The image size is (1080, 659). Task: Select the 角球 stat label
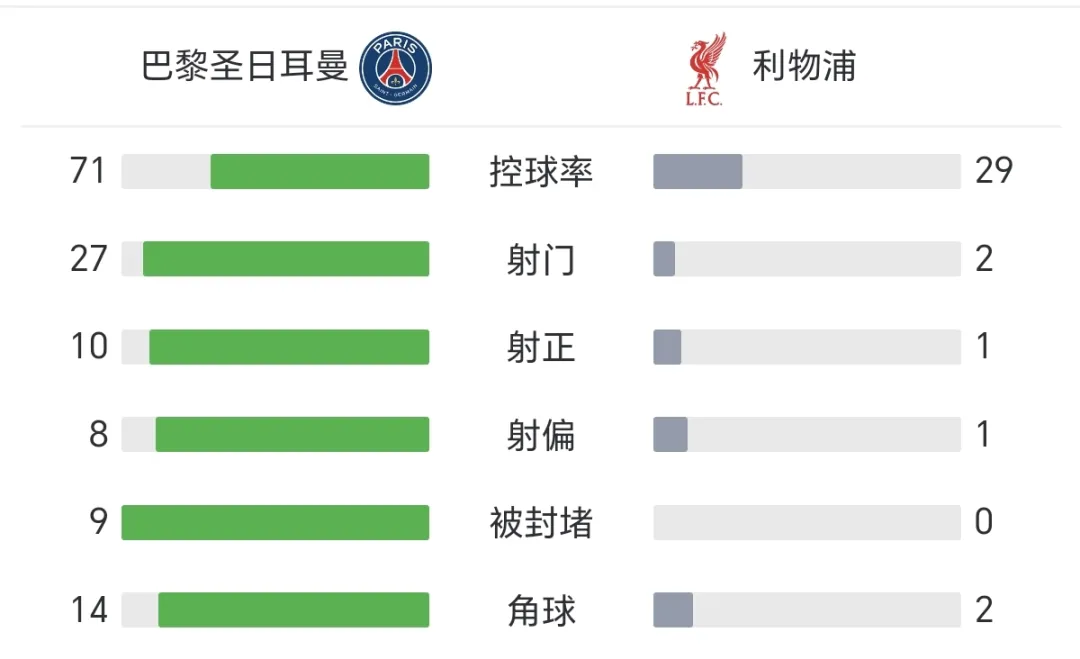point(541,611)
